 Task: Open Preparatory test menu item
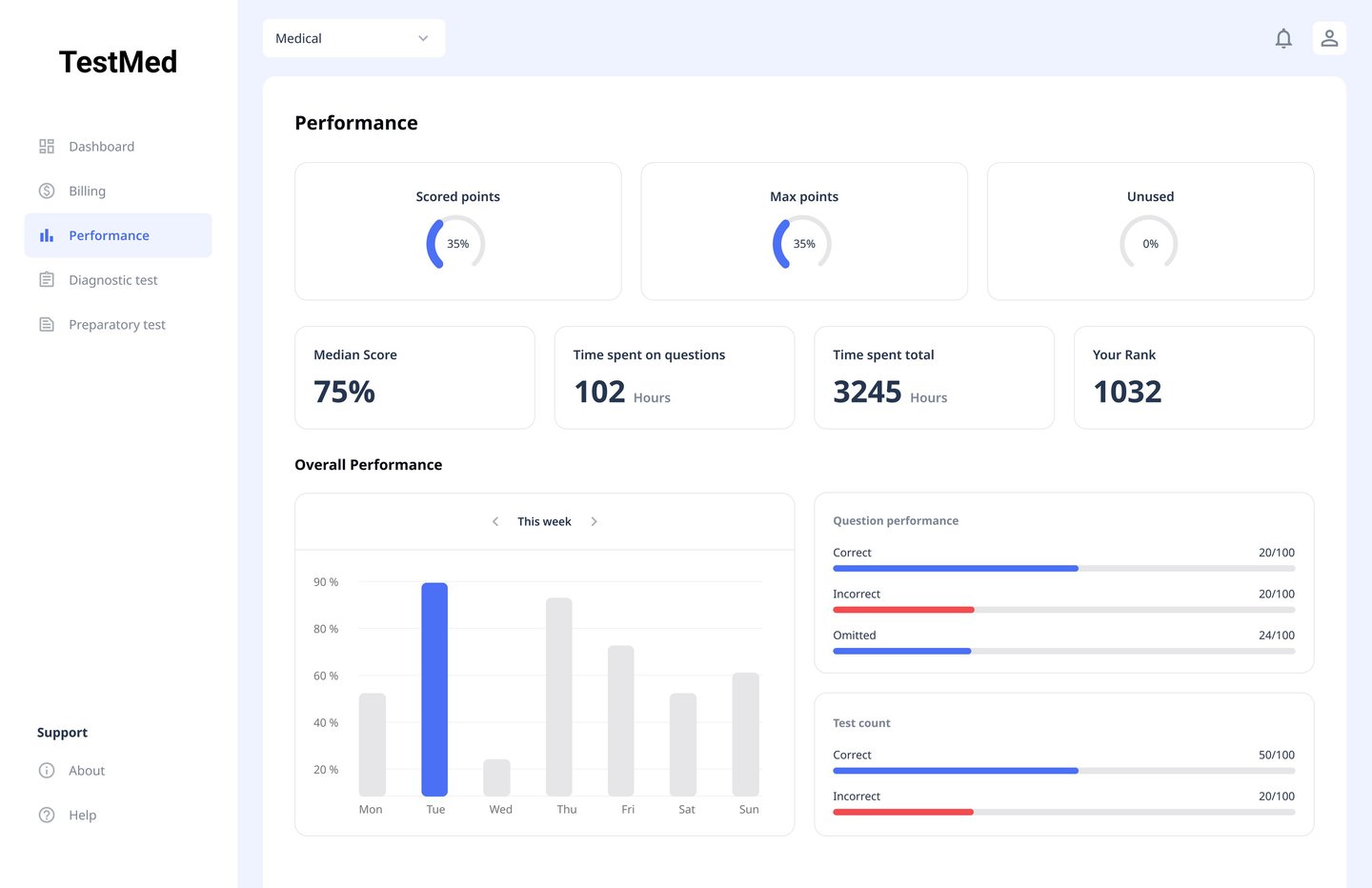[x=118, y=325]
